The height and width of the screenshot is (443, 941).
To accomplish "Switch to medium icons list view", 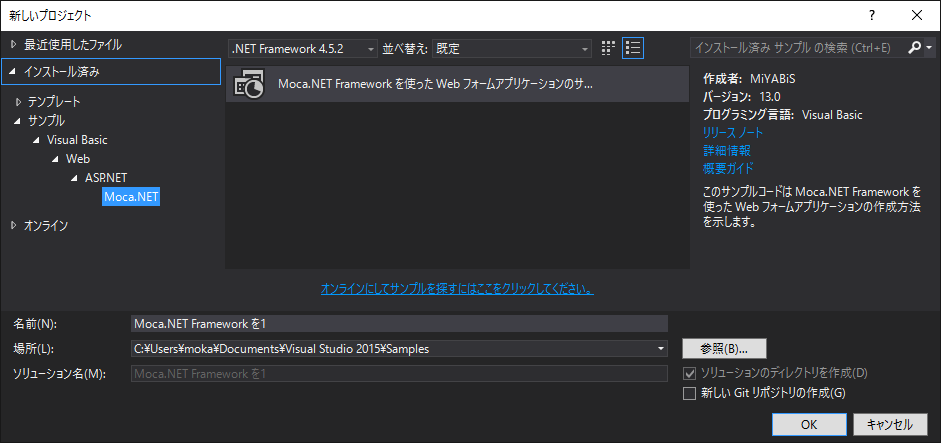I will coord(633,49).
